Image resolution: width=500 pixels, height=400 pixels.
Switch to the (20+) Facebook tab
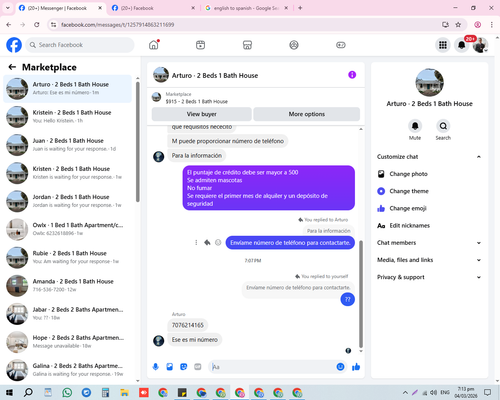(153, 8)
